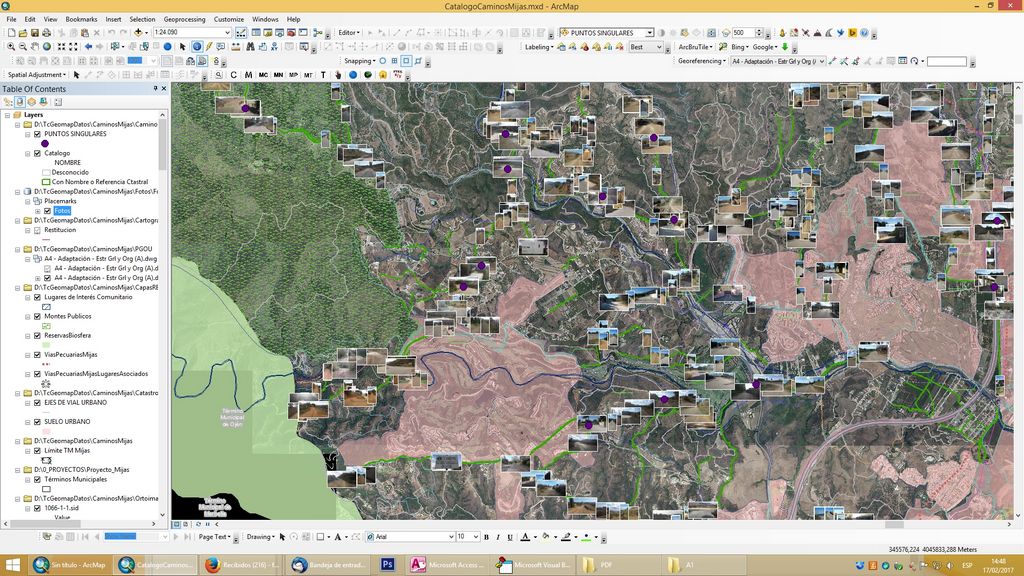Click the Full Extent globe icon

[49, 47]
